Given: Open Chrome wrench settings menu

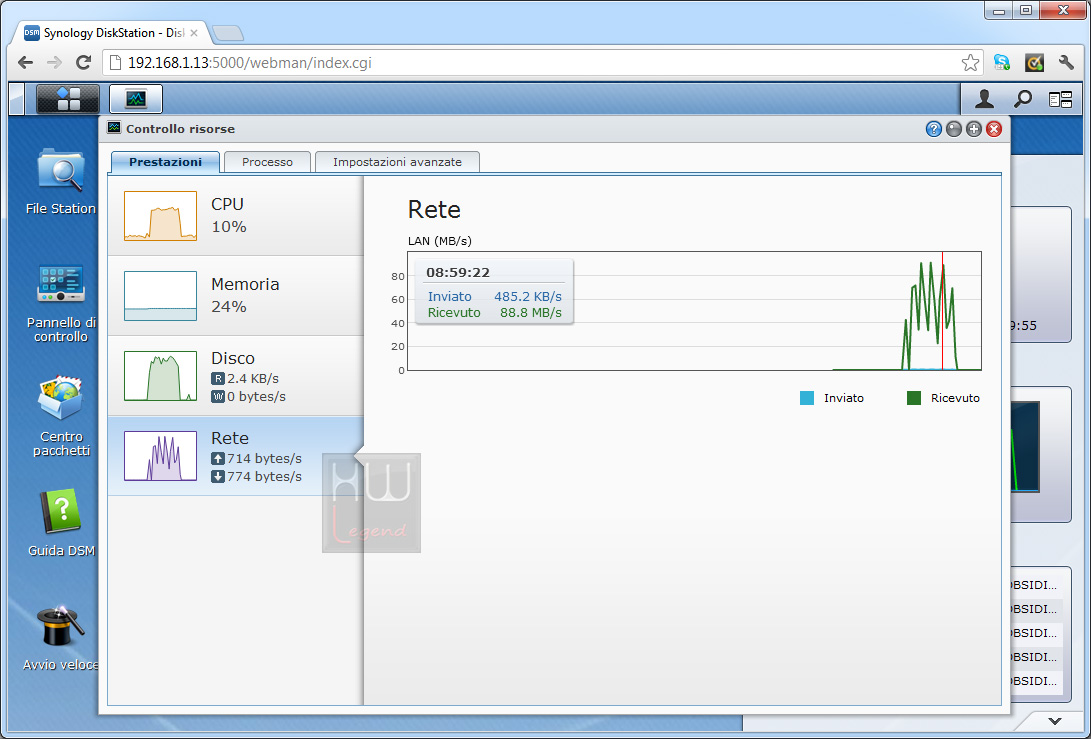Looking at the screenshot, I should (1066, 63).
